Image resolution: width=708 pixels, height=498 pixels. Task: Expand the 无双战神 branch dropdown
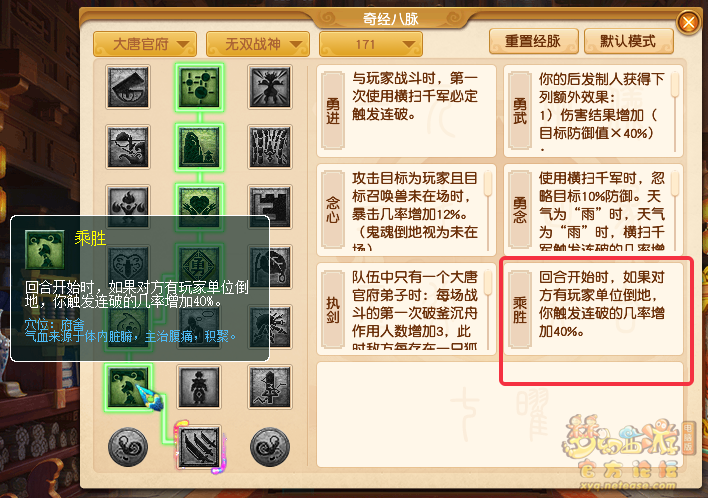click(x=258, y=44)
